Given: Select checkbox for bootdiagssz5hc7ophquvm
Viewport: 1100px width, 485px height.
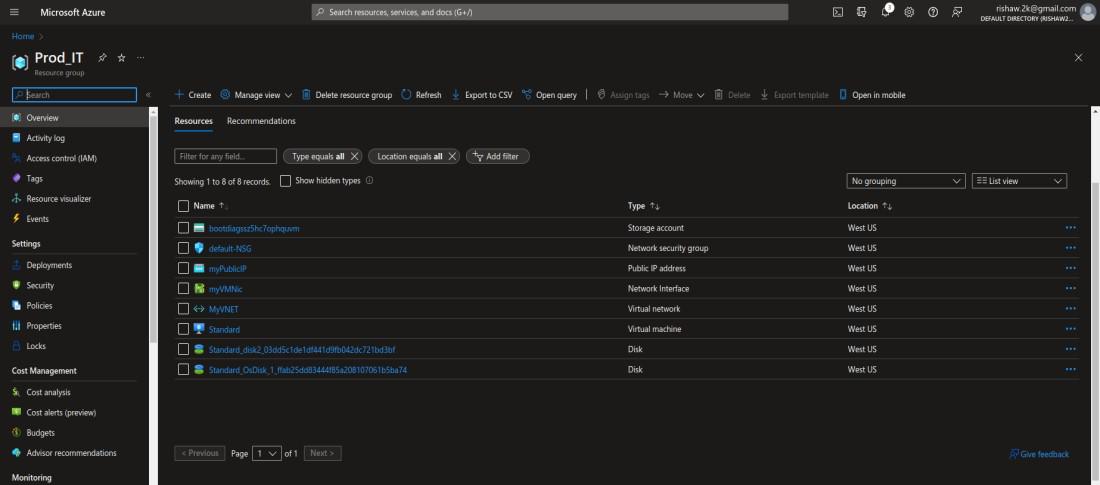Looking at the screenshot, I should (x=184, y=228).
